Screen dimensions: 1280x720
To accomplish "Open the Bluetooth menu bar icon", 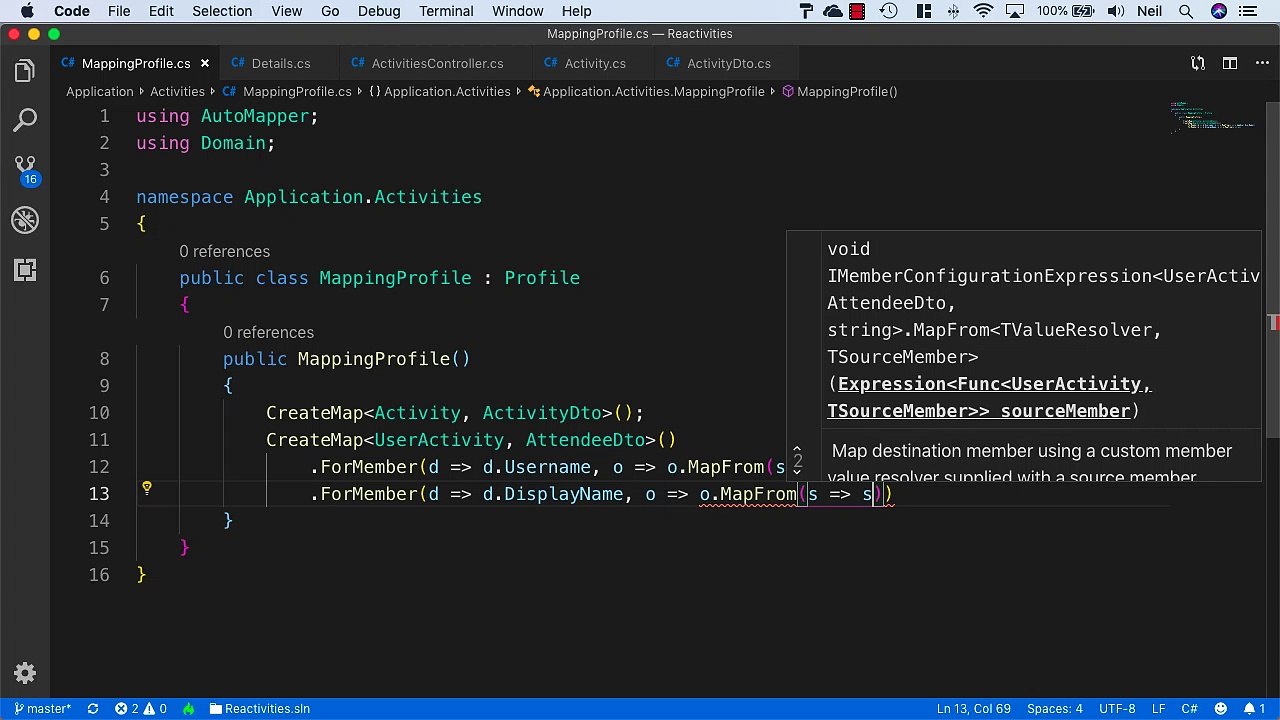I will tap(953, 11).
